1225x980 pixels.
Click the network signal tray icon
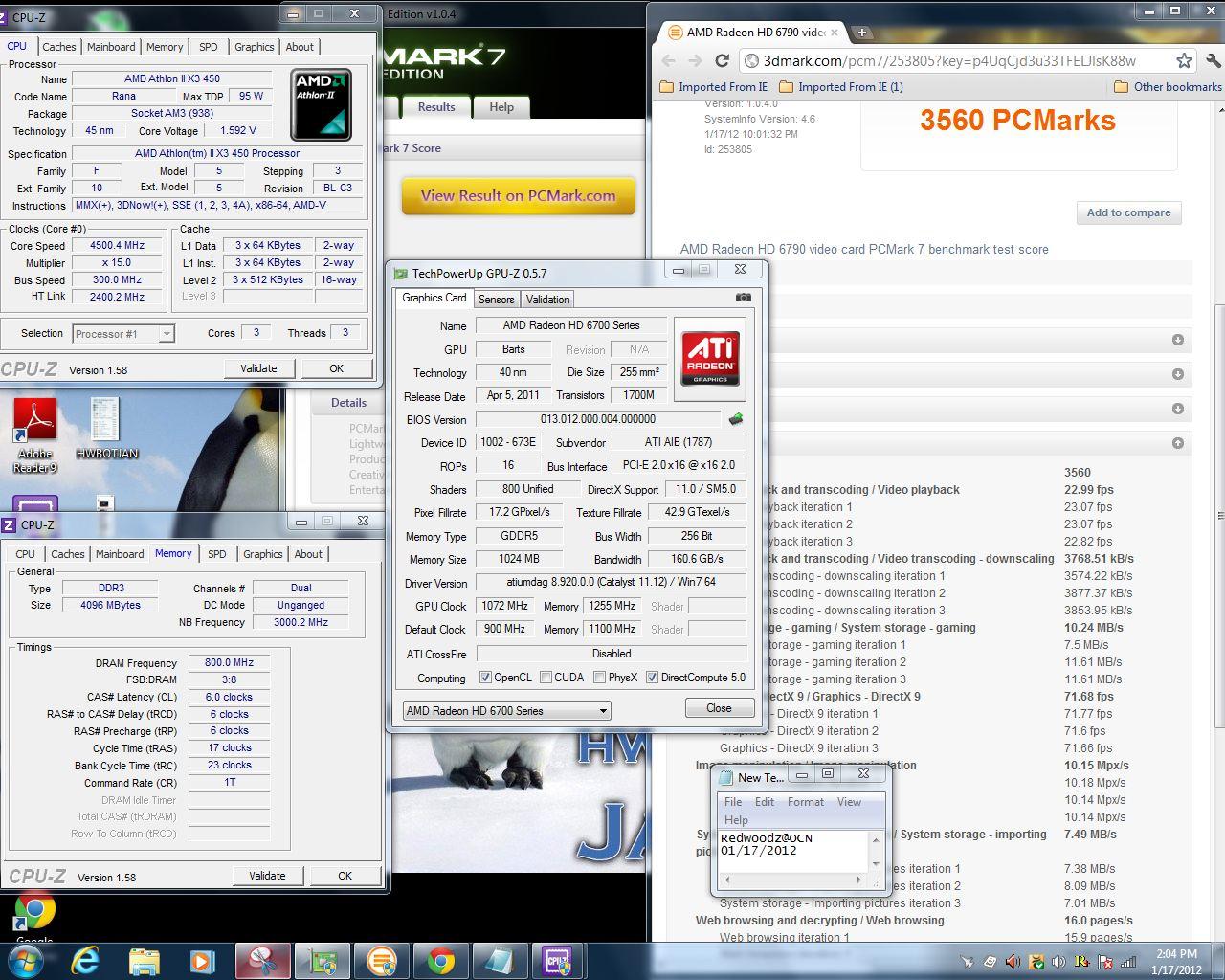[x=1128, y=962]
